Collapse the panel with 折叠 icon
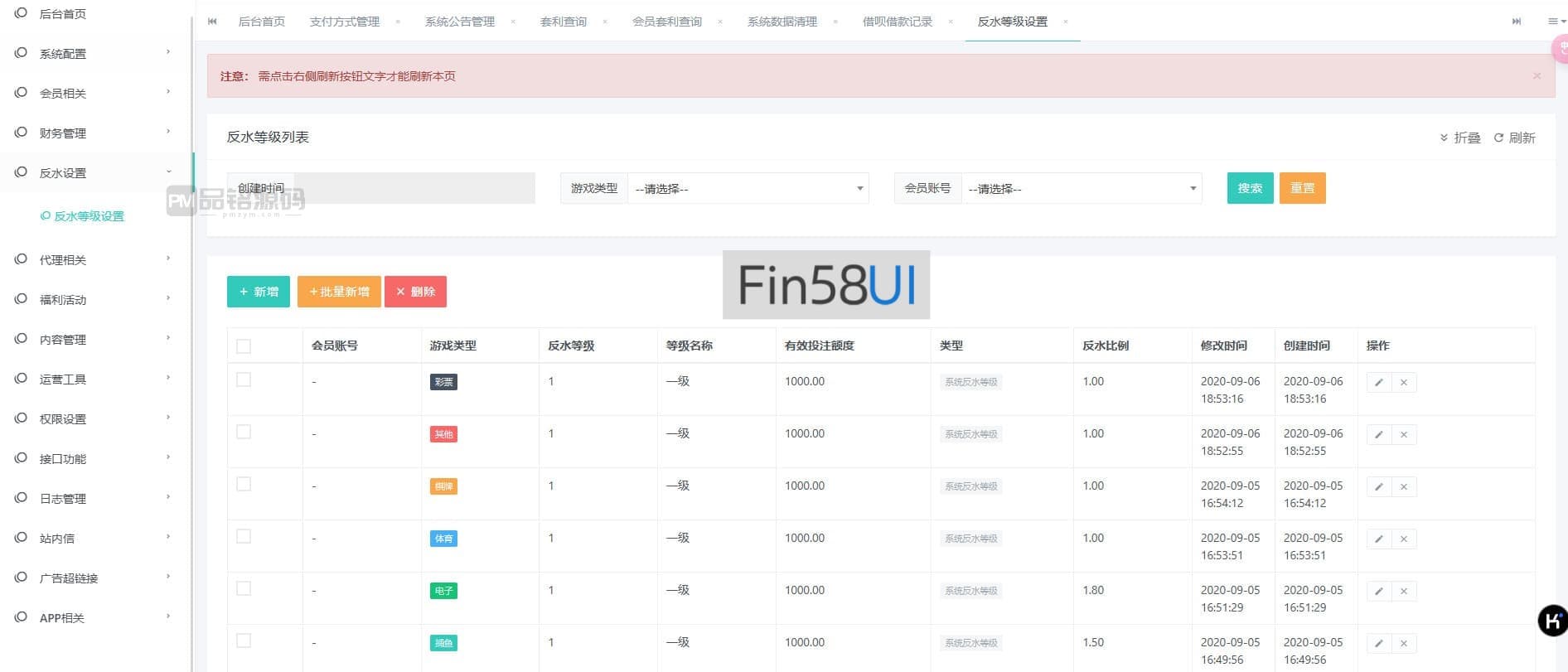 click(1460, 138)
